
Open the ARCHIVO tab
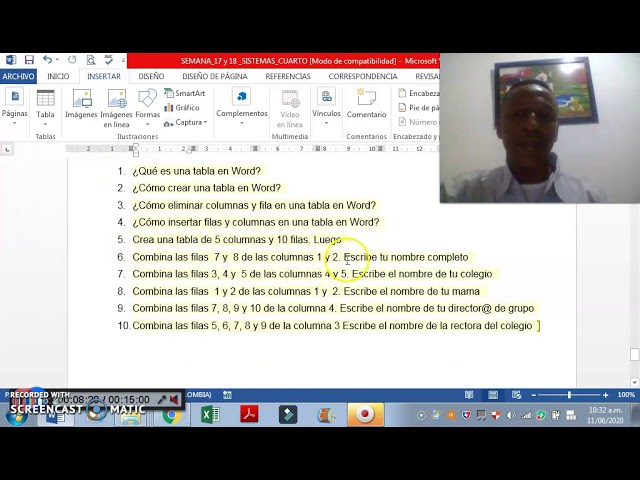coord(18,76)
